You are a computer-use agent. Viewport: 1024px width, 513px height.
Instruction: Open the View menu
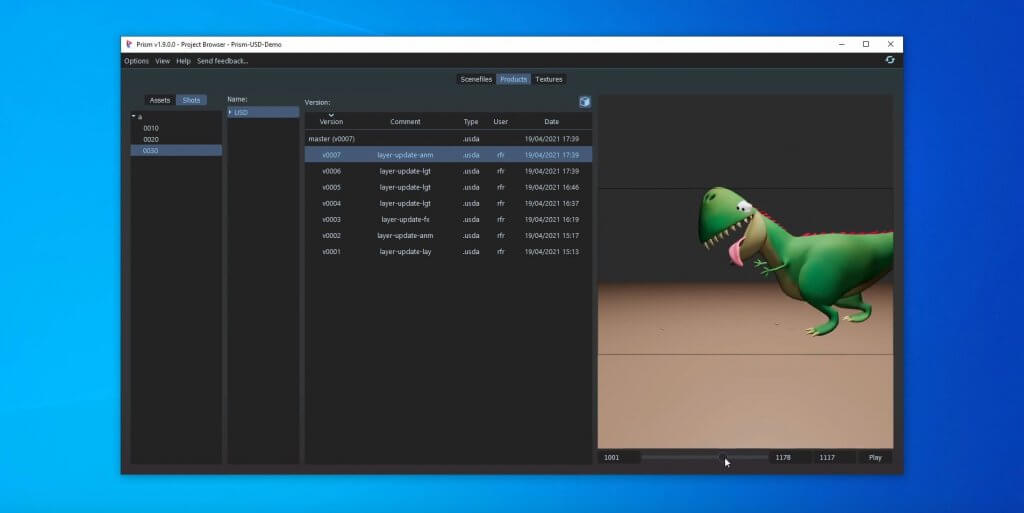click(163, 61)
